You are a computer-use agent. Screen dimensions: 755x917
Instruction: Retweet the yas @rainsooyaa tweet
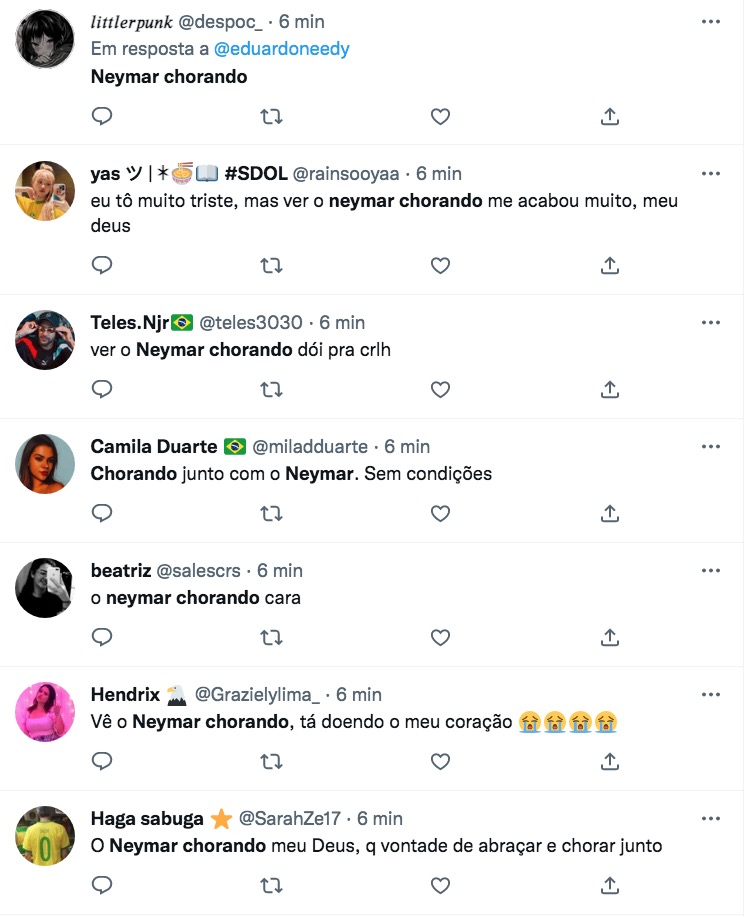pyautogui.click(x=271, y=265)
